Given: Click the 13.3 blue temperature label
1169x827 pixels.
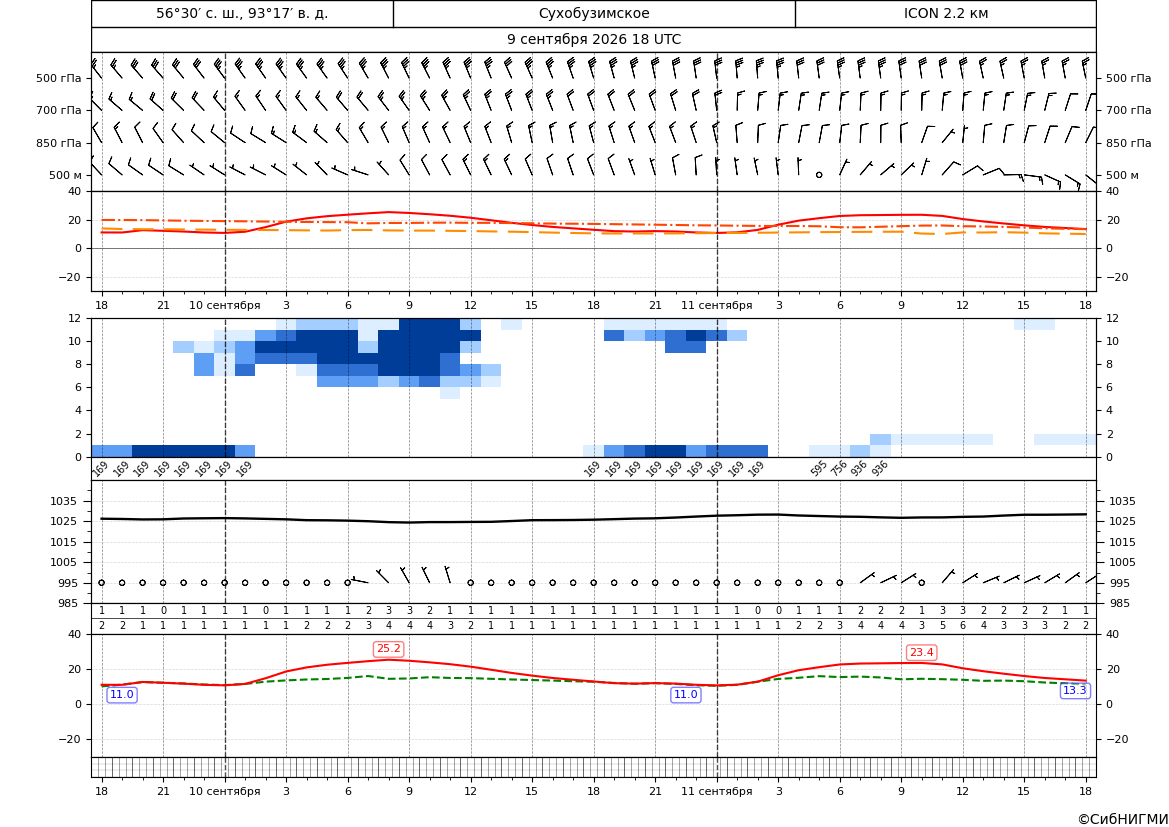Looking at the screenshot, I should point(1074,691).
